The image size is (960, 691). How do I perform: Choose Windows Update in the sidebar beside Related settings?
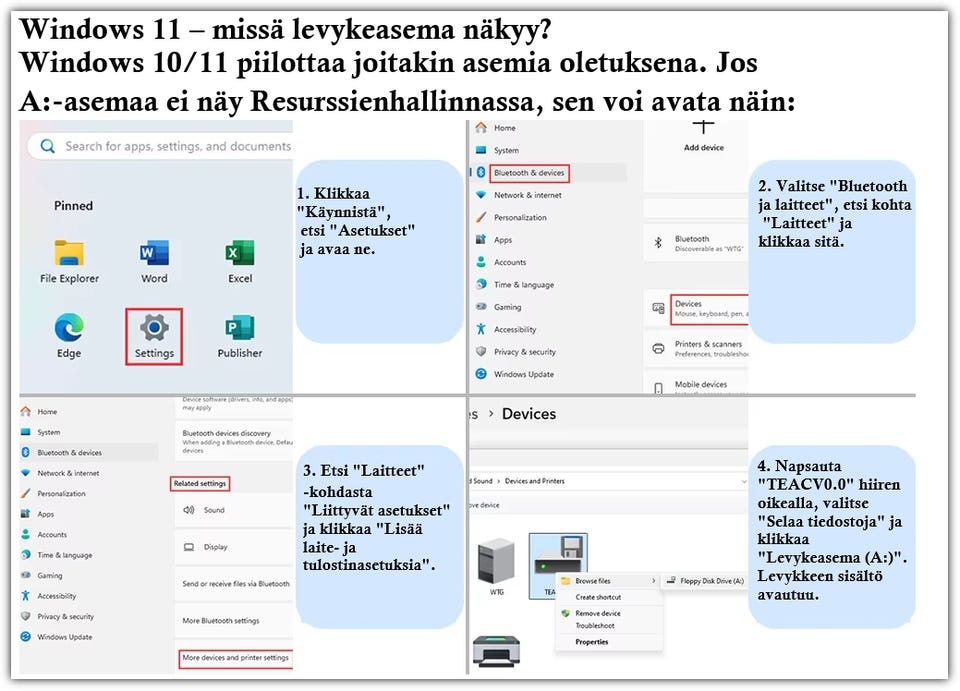point(64,637)
